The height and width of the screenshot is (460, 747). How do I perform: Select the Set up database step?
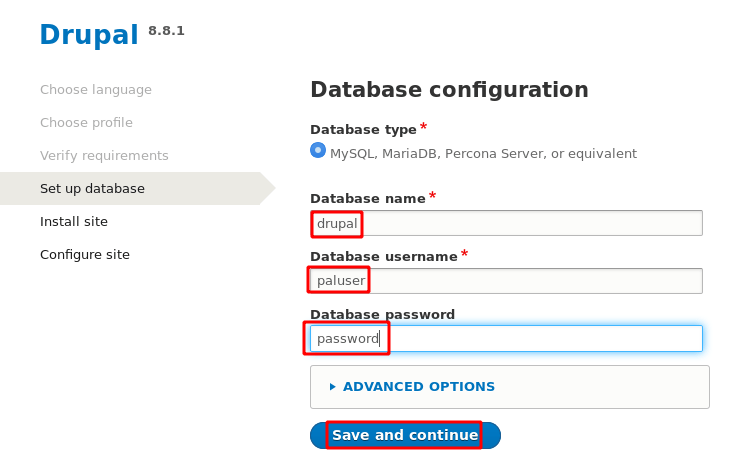pyautogui.click(x=92, y=189)
